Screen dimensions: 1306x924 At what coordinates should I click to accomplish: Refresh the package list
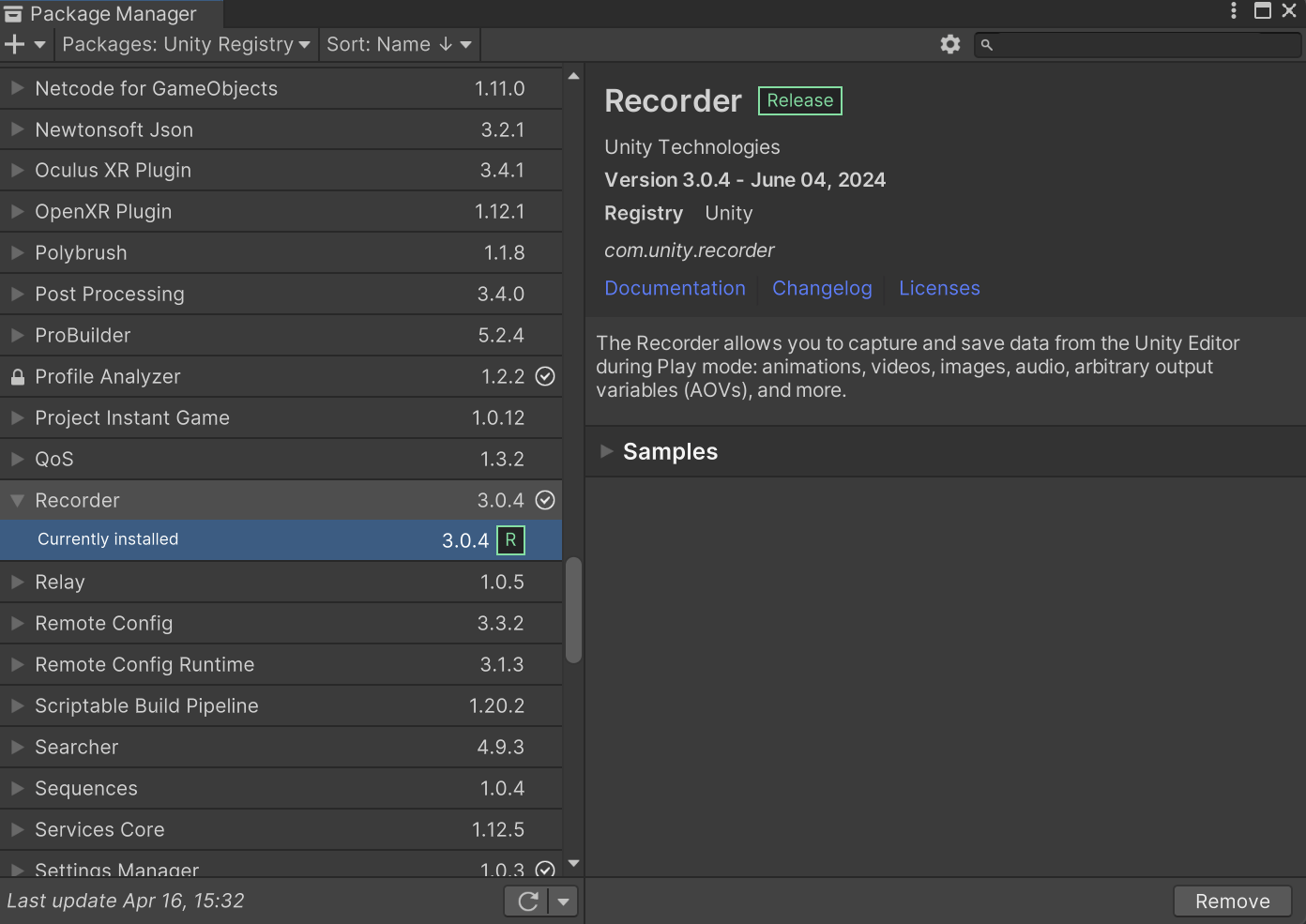[x=527, y=901]
